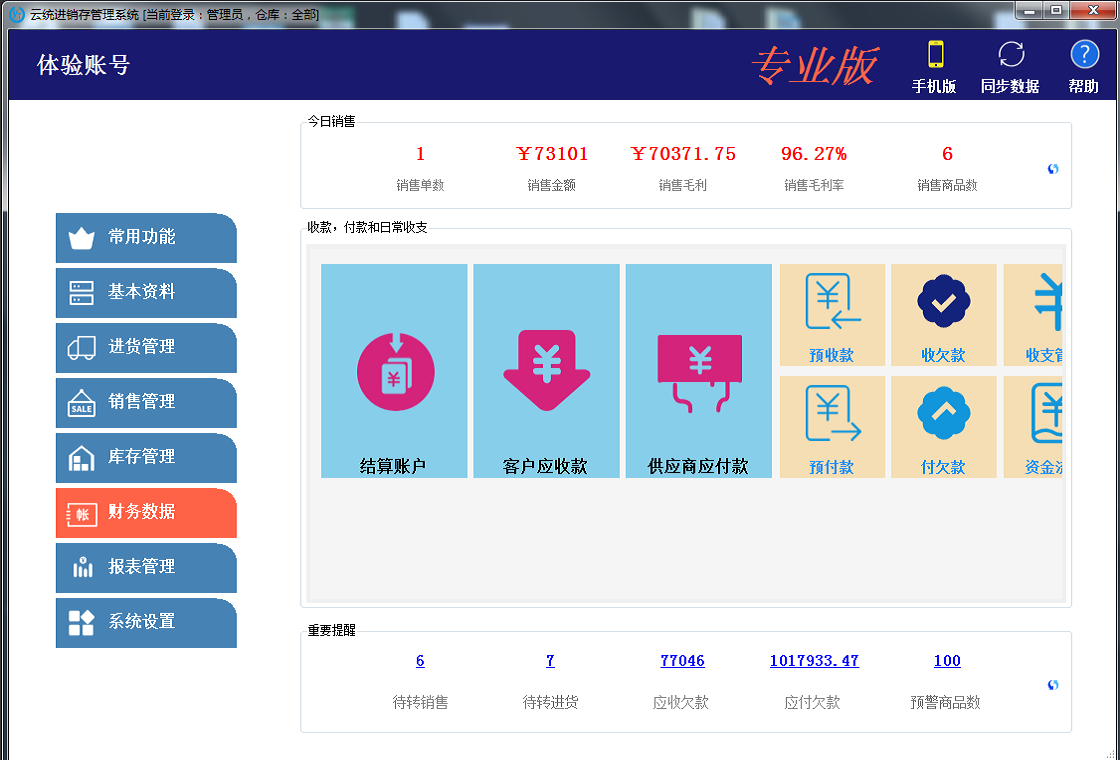The image size is (1120, 760).
Task: Open the 待转销售 count 6 link
Action: click(420, 661)
